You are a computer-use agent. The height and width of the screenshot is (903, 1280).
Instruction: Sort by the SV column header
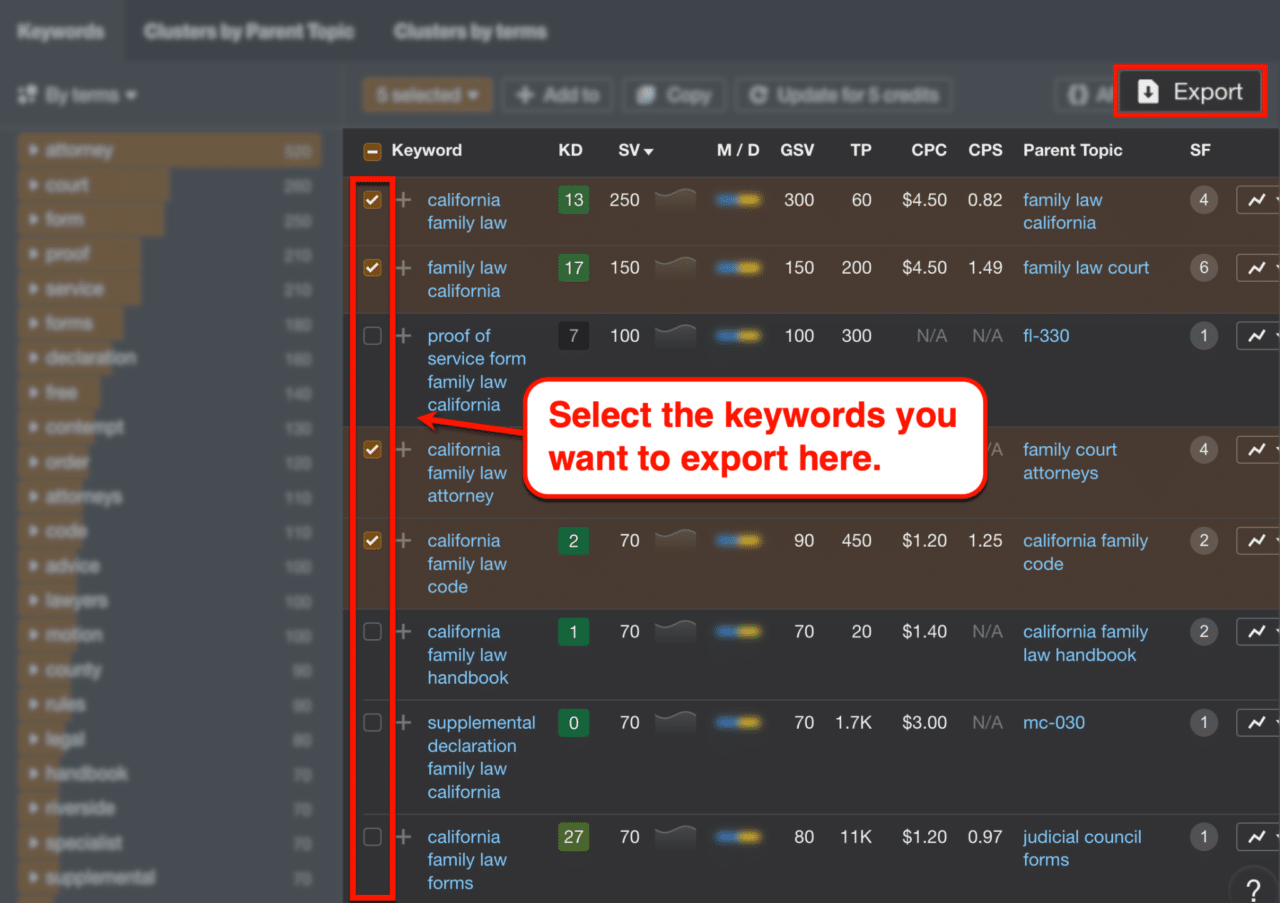(635, 150)
